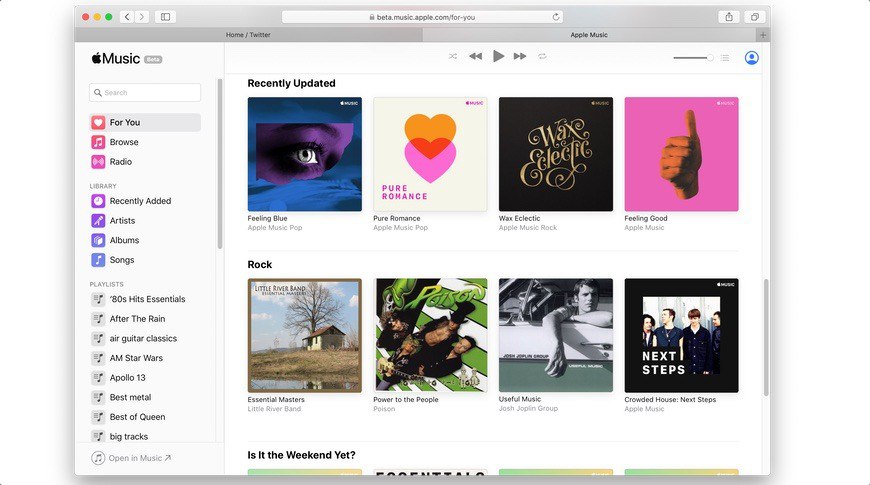Click the Pure Romance title text
This screenshot has width=870, height=485.
(397, 219)
